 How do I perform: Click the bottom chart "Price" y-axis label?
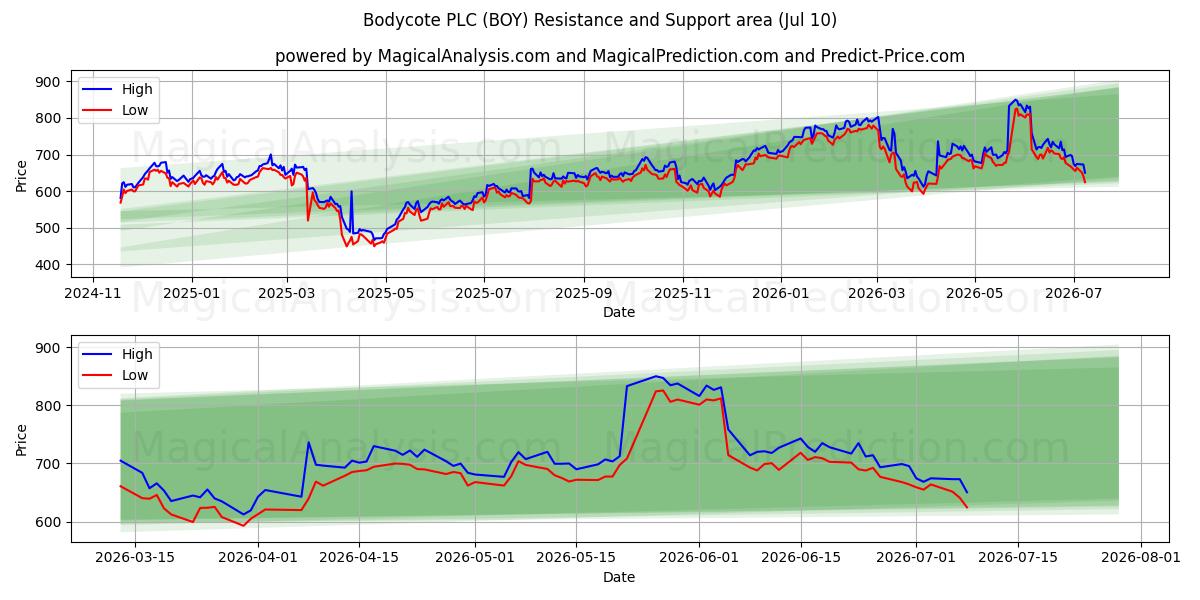22,438
